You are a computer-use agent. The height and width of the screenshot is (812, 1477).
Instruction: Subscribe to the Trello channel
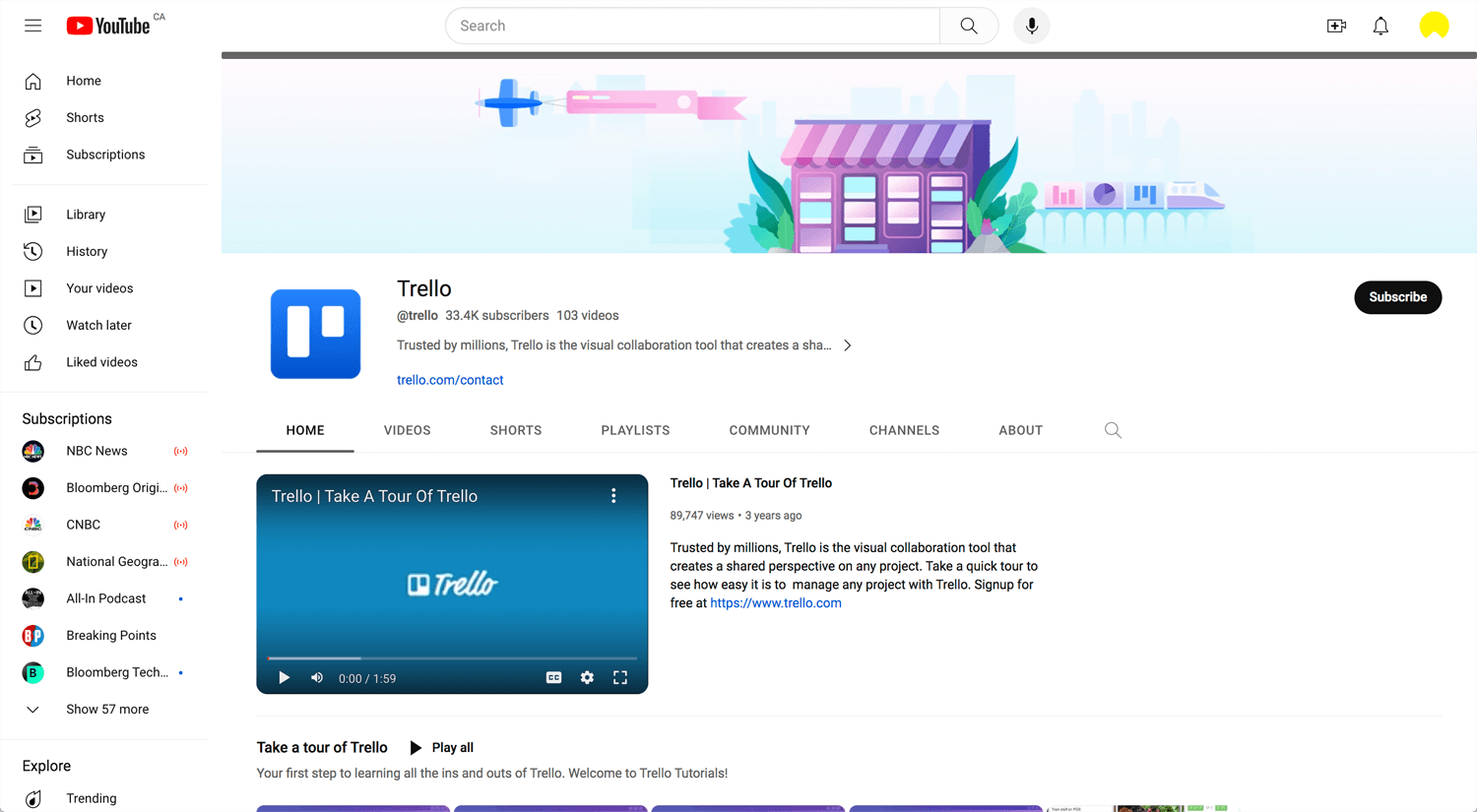tap(1397, 297)
